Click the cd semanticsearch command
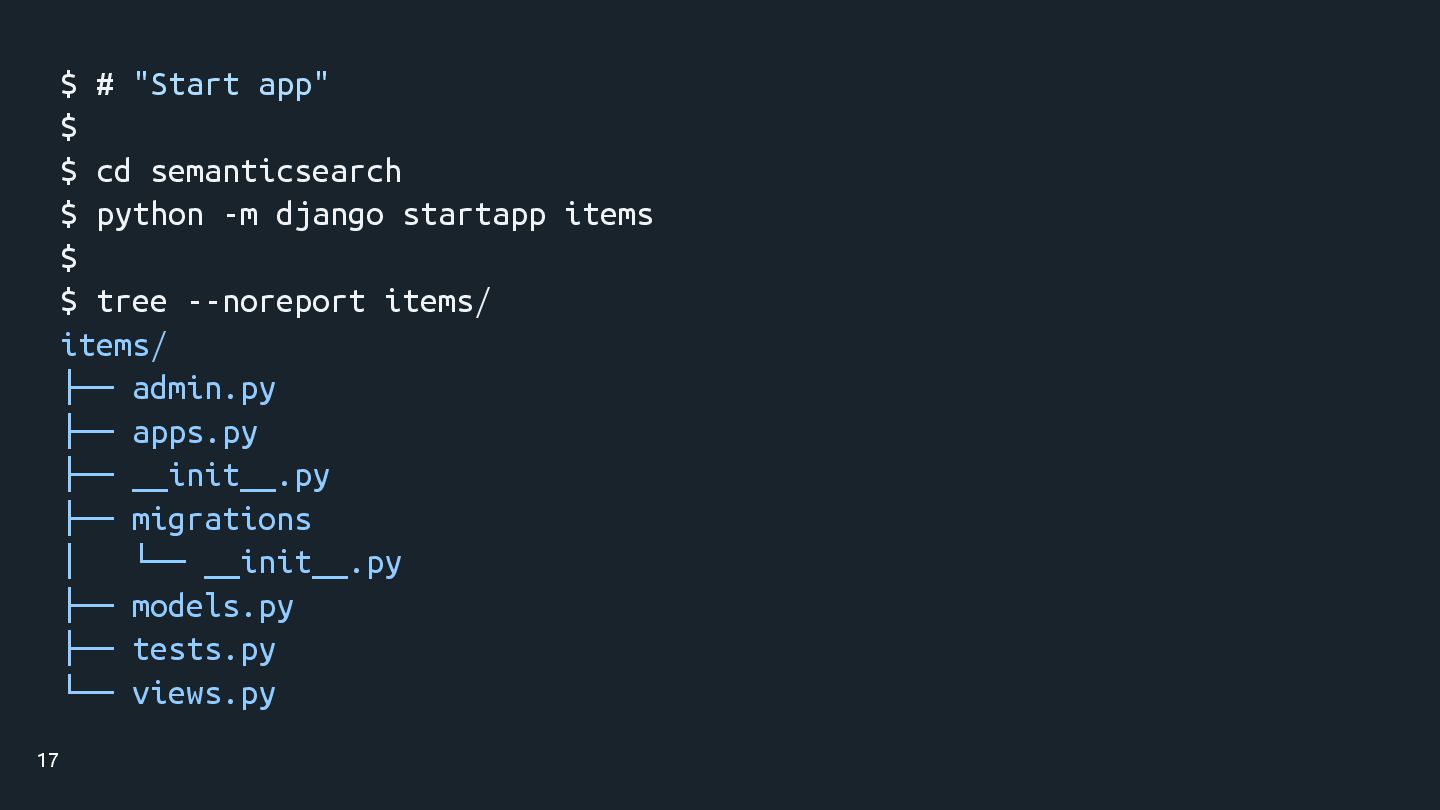The image size is (1440, 810). 249,171
